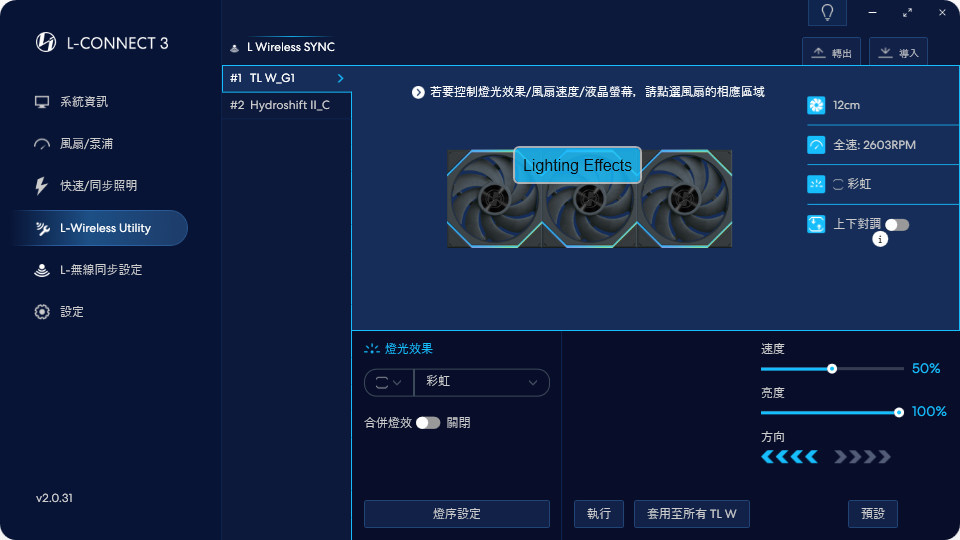Click the lightbulb icon in title bar
The width and height of the screenshot is (960, 540).
point(827,12)
